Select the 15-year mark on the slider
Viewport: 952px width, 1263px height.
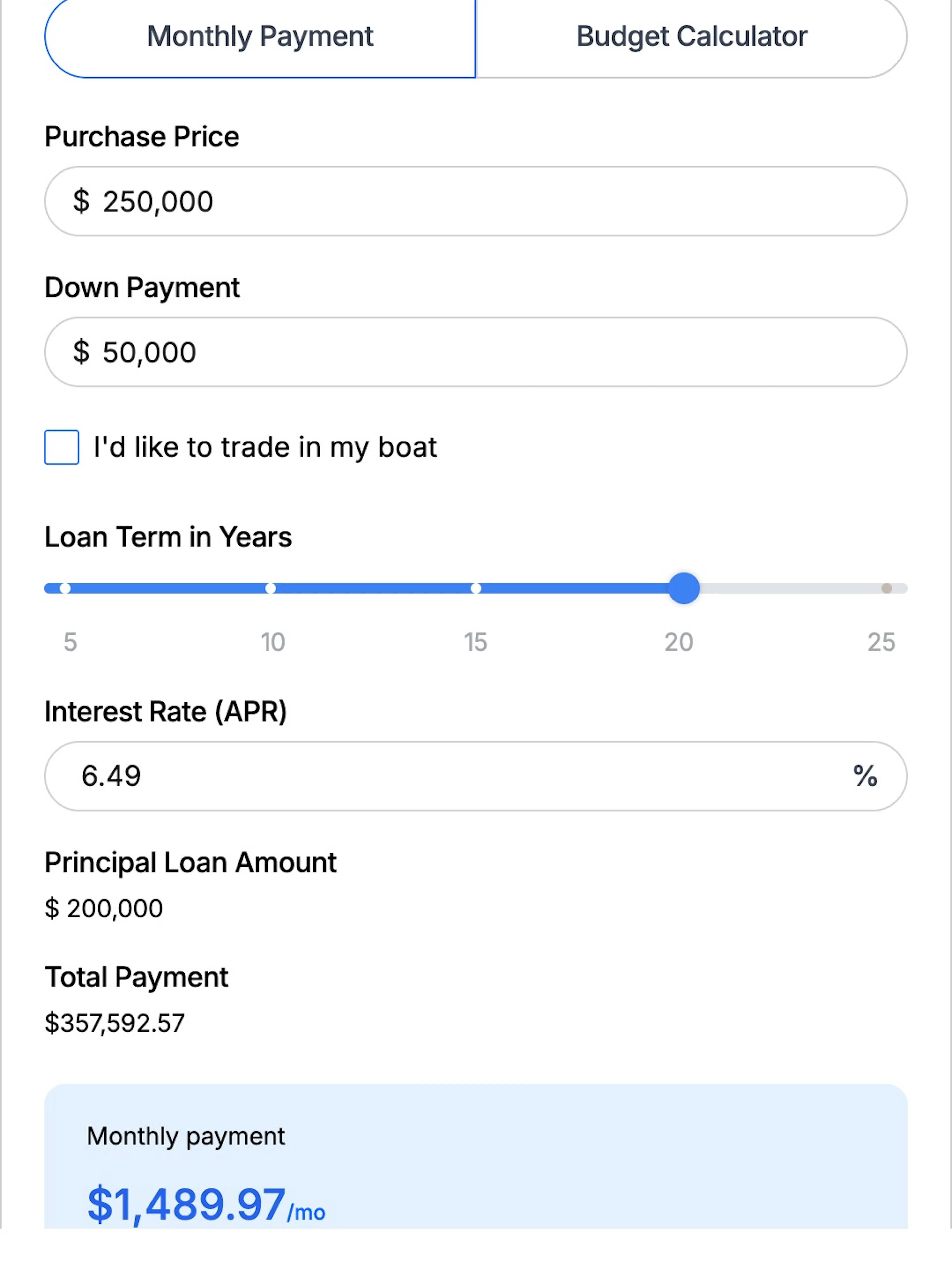point(476,588)
